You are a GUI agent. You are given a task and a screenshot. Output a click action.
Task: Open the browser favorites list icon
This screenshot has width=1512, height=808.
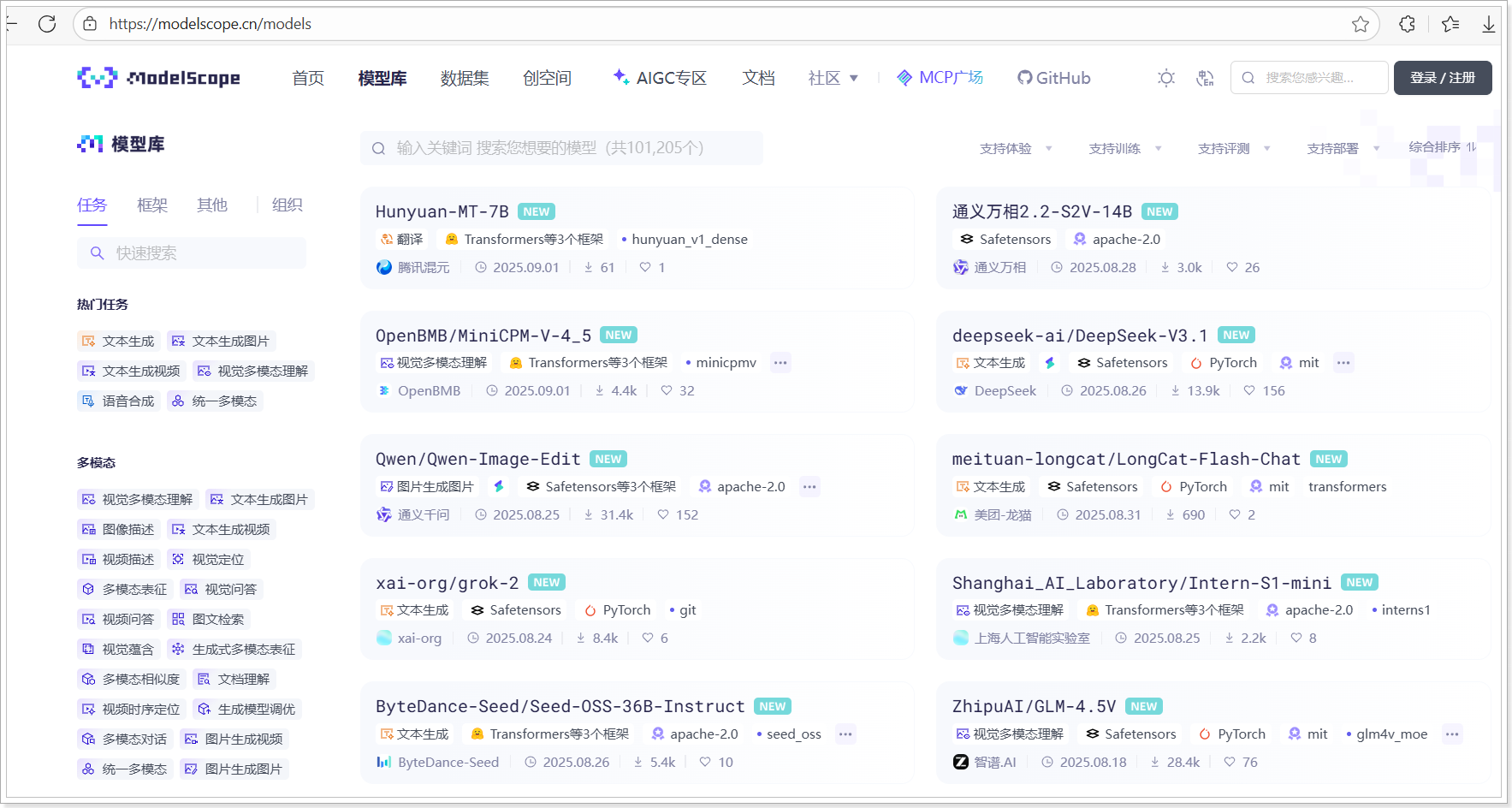coord(1450,24)
